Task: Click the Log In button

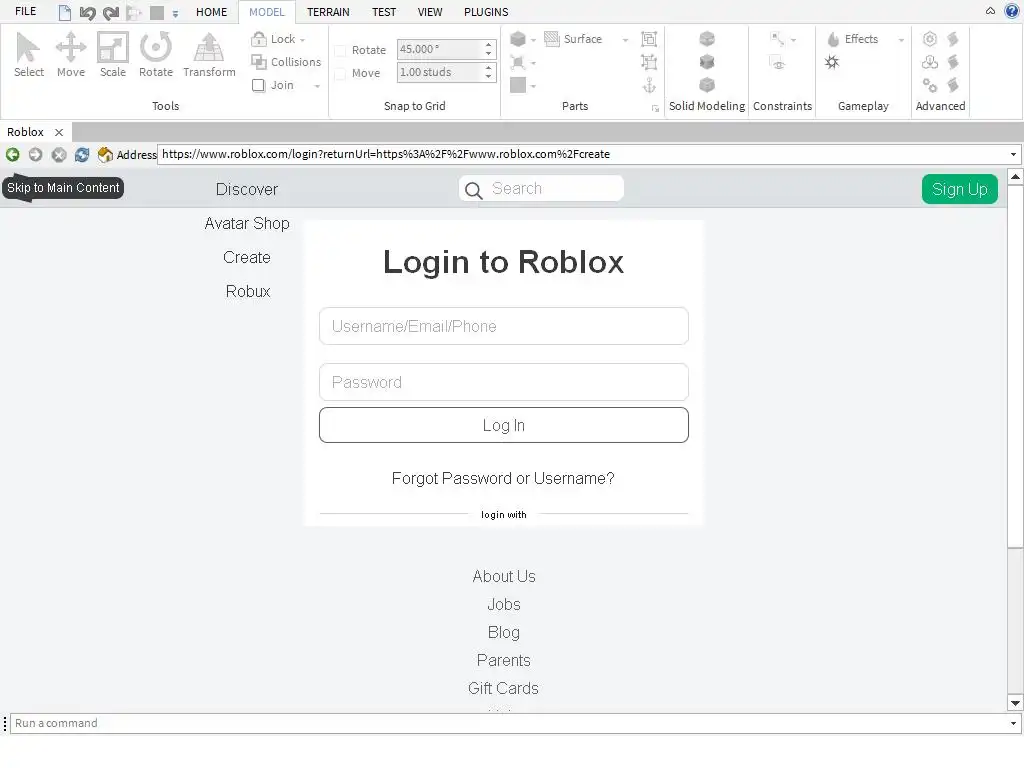Action: coord(504,425)
